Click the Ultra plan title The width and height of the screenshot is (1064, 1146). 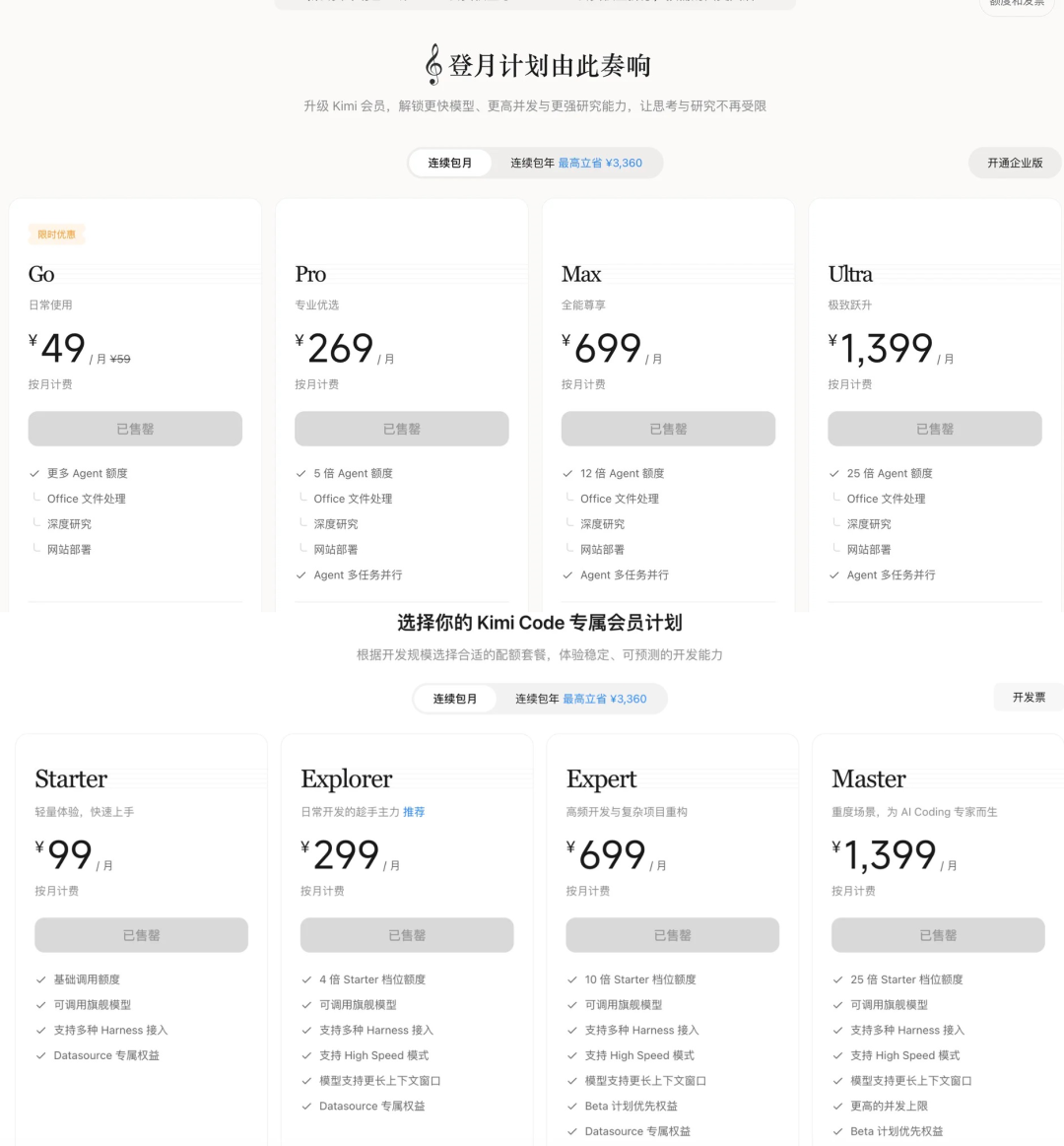point(850,274)
